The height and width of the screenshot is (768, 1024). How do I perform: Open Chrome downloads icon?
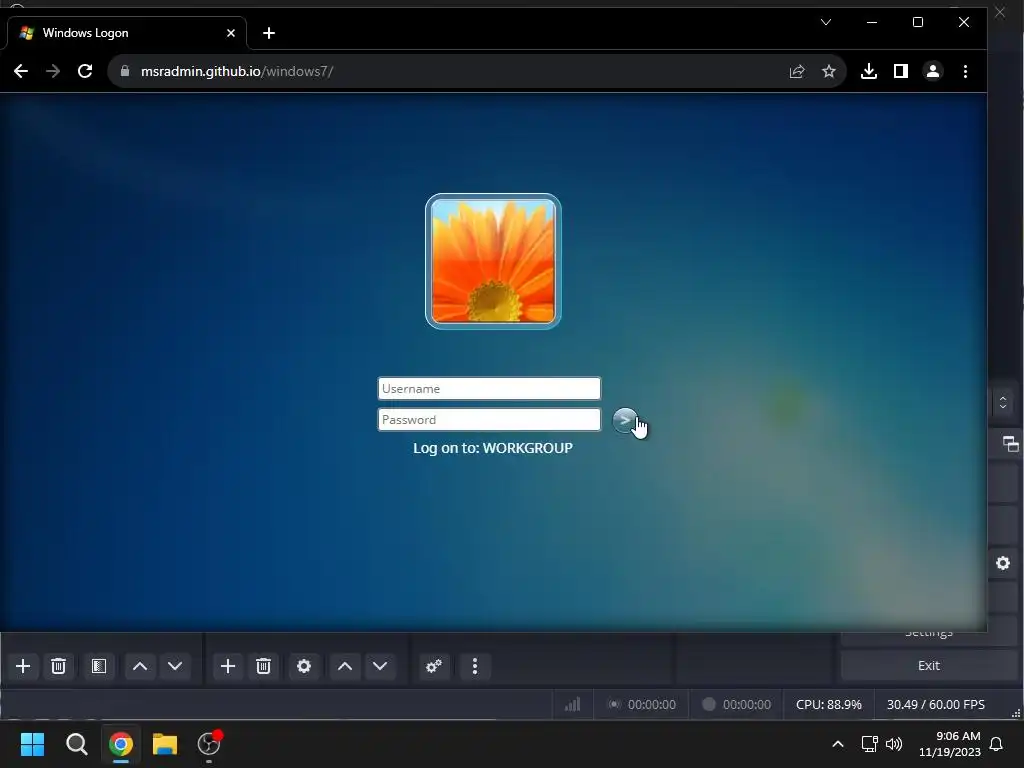tap(869, 71)
